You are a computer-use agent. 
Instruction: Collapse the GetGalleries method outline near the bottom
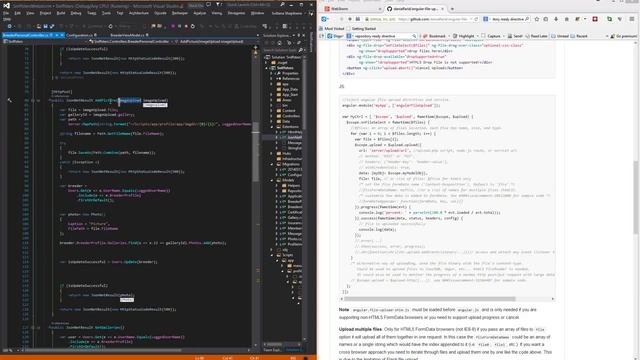(x=32, y=327)
